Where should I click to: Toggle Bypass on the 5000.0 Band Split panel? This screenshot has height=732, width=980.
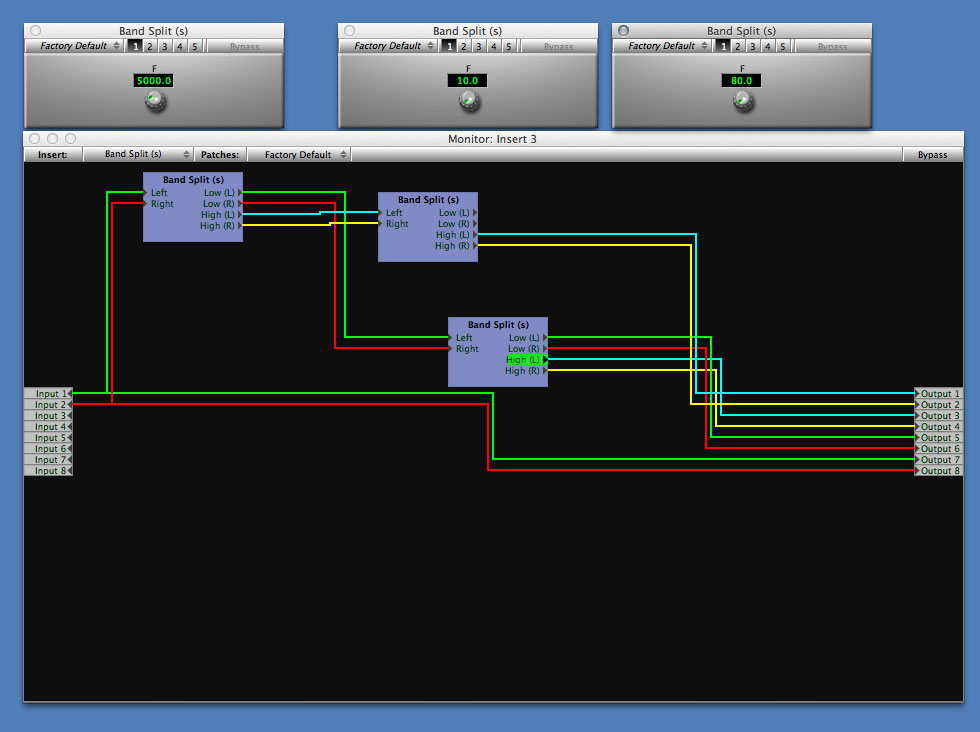point(244,47)
